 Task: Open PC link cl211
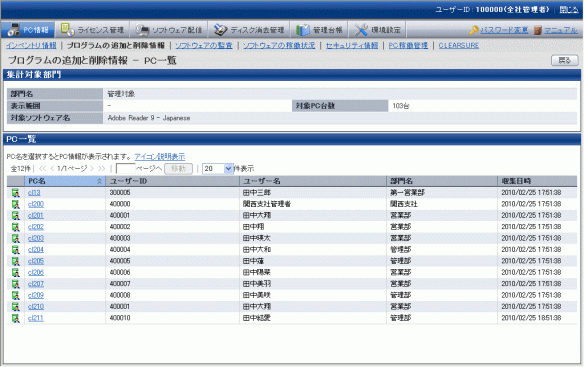pos(36,318)
